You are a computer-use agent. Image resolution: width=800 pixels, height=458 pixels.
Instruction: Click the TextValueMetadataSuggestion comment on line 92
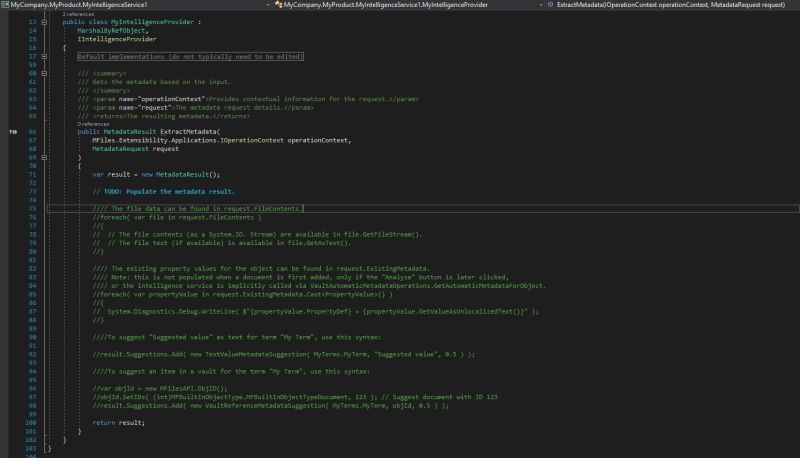[283, 354]
